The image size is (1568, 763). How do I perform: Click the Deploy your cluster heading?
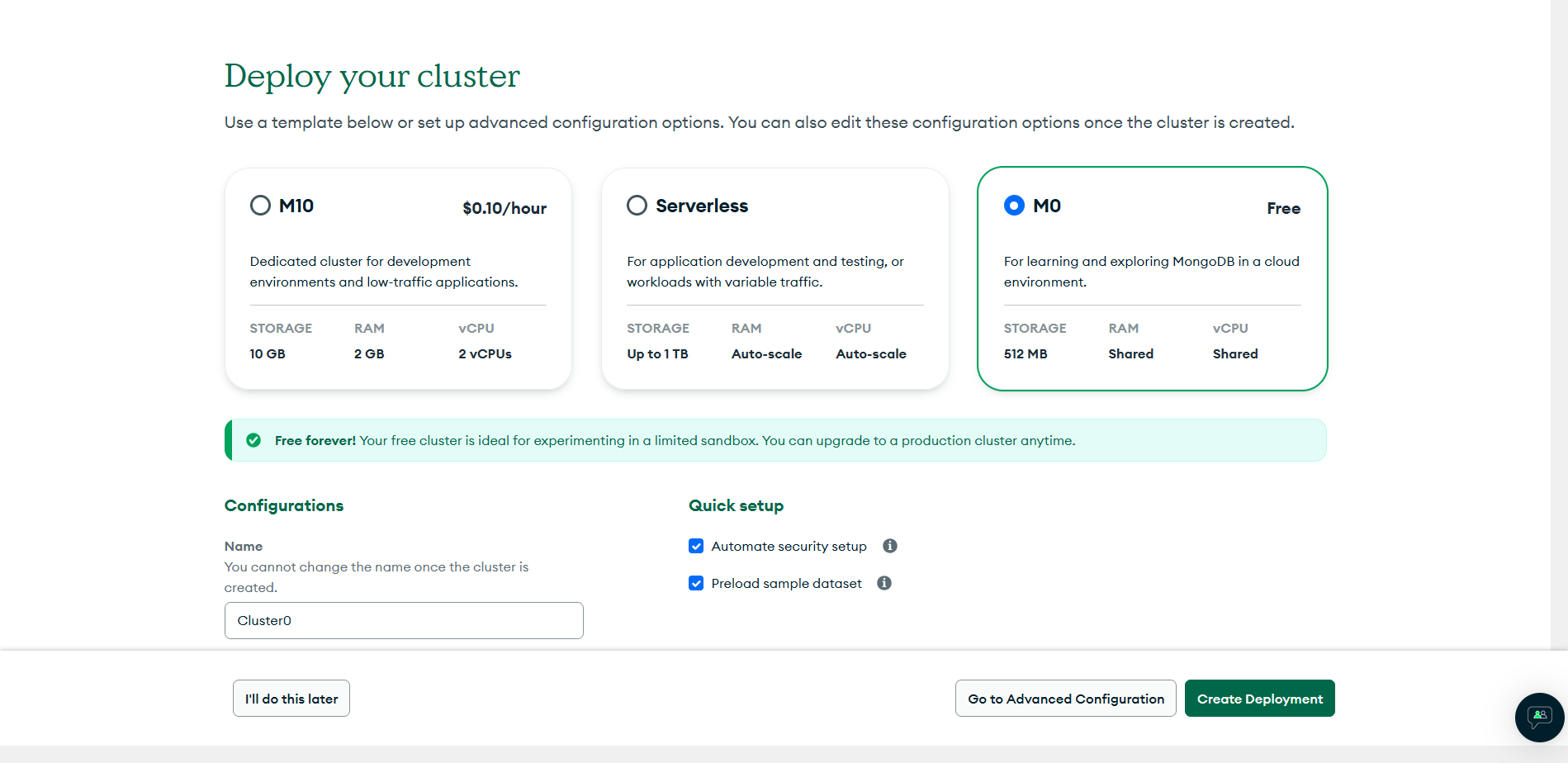(x=372, y=76)
